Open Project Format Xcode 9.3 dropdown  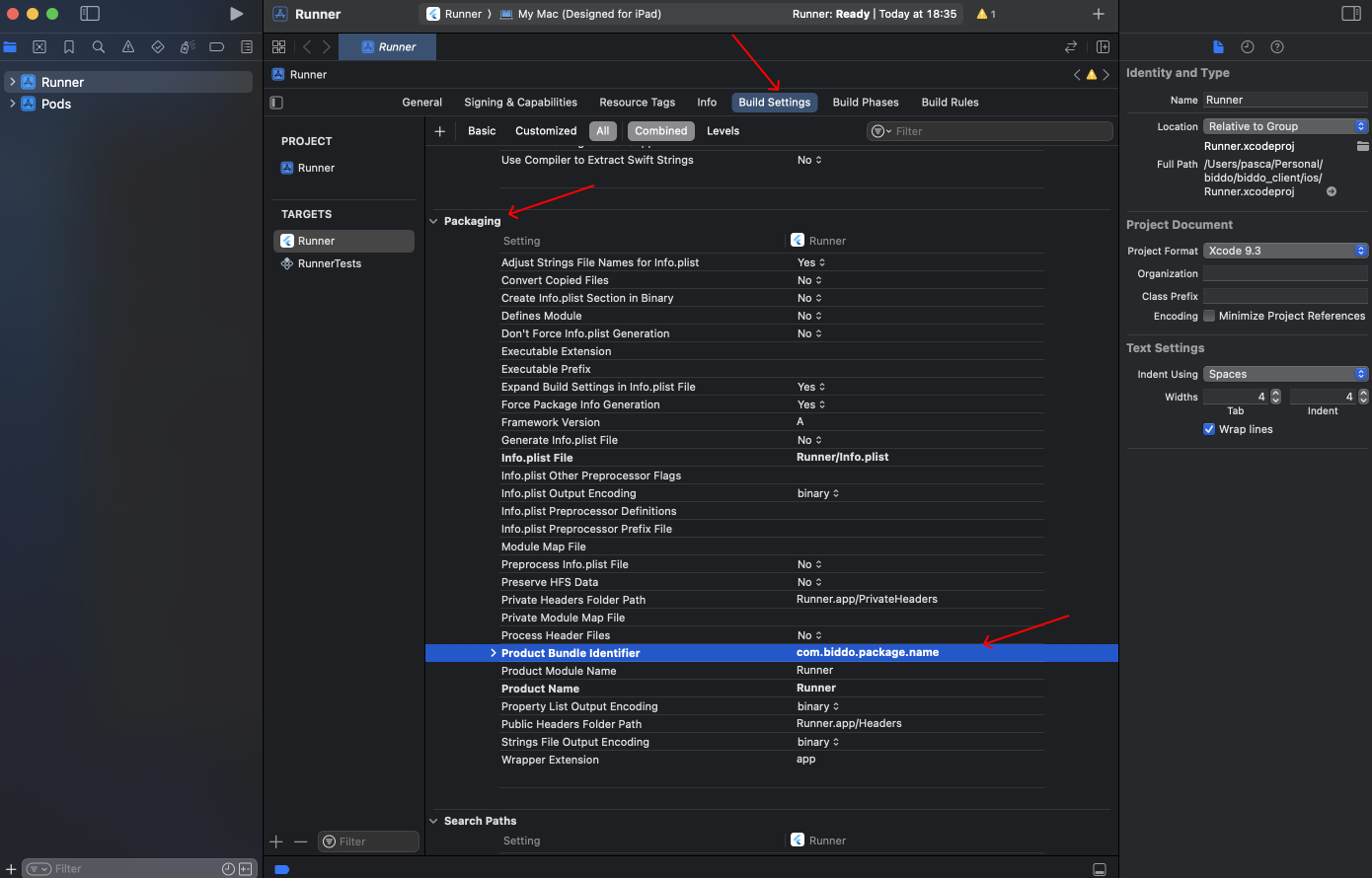[1286, 251]
